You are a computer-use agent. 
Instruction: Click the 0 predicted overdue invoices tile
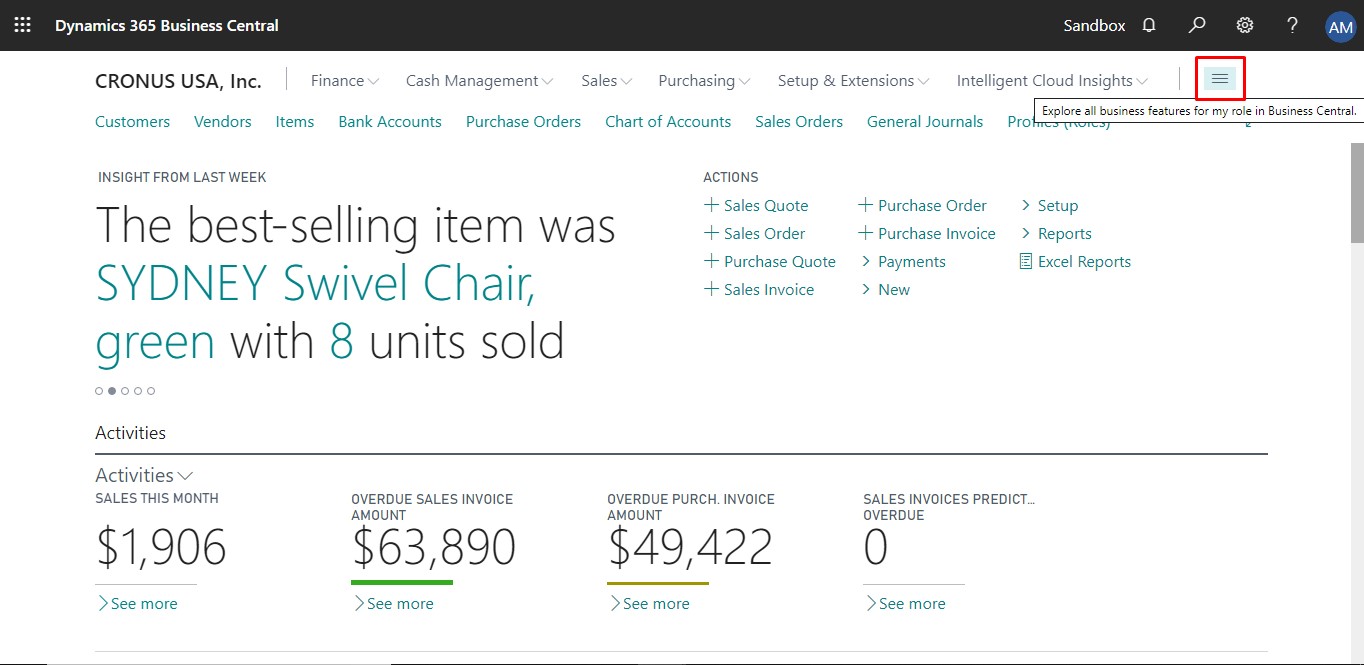876,547
